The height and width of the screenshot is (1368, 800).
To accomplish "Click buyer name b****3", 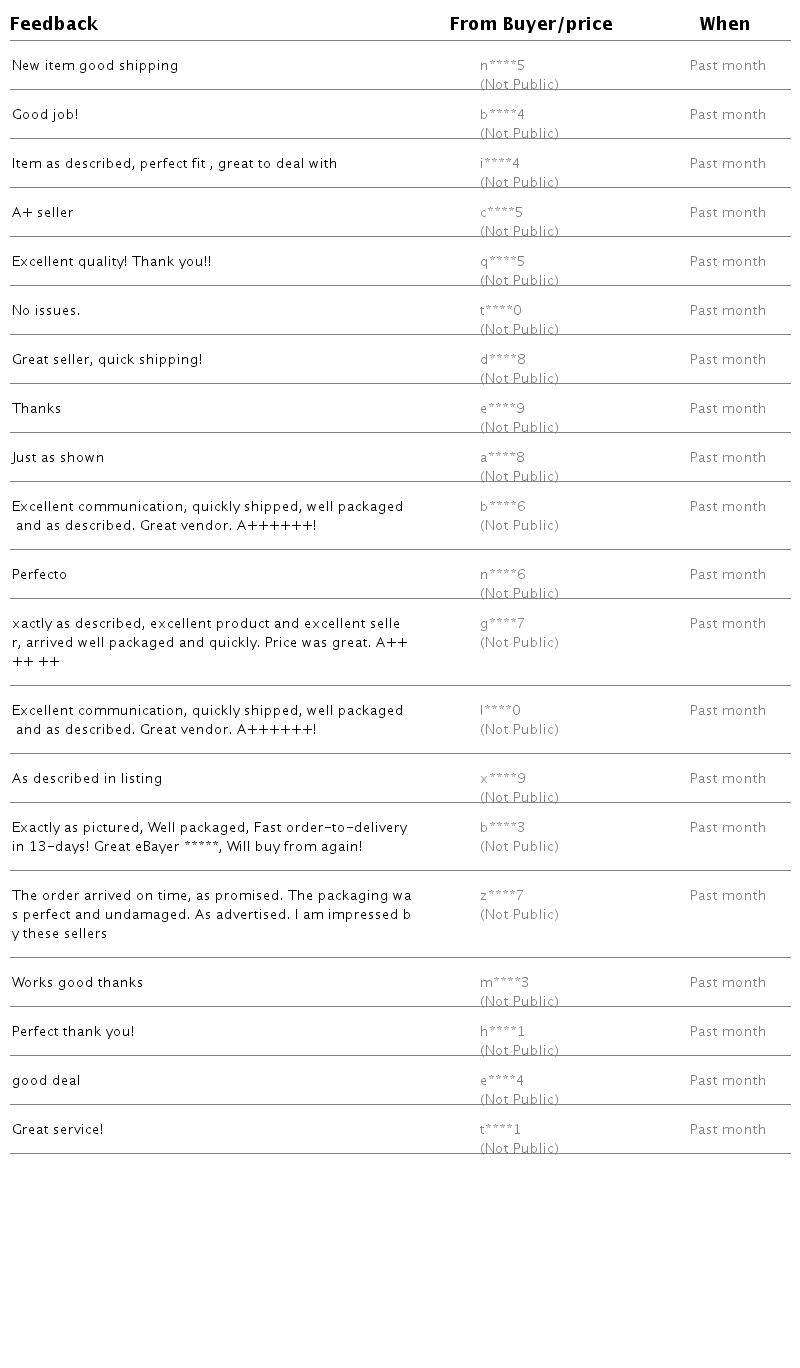I will [x=502, y=828].
